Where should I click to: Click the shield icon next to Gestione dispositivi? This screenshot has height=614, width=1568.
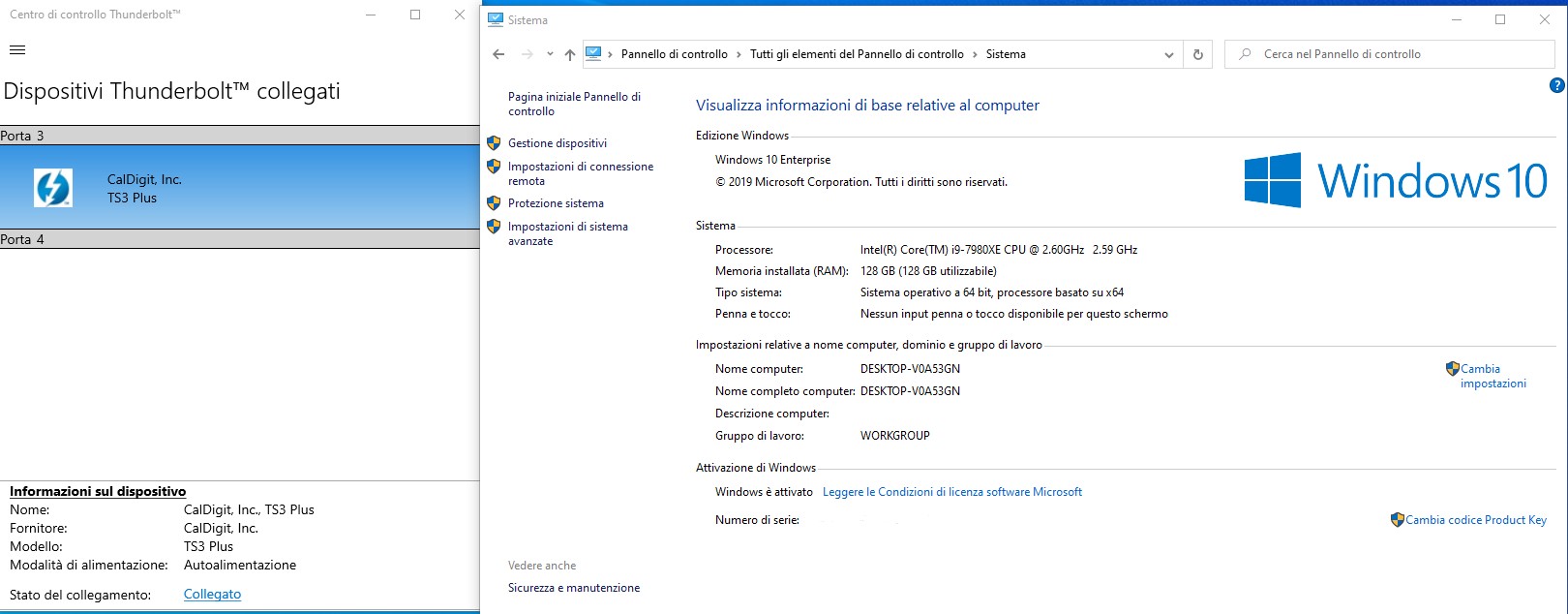pyautogui.click(x=494, y=142)
